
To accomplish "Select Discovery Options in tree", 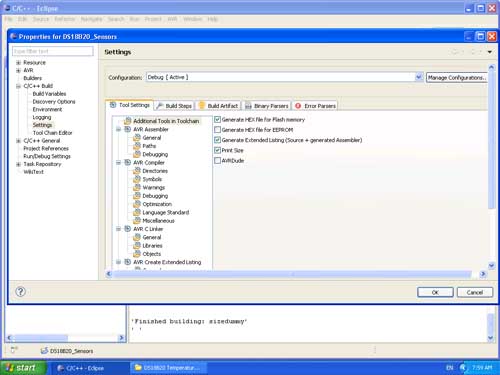I will pos(54,101).
